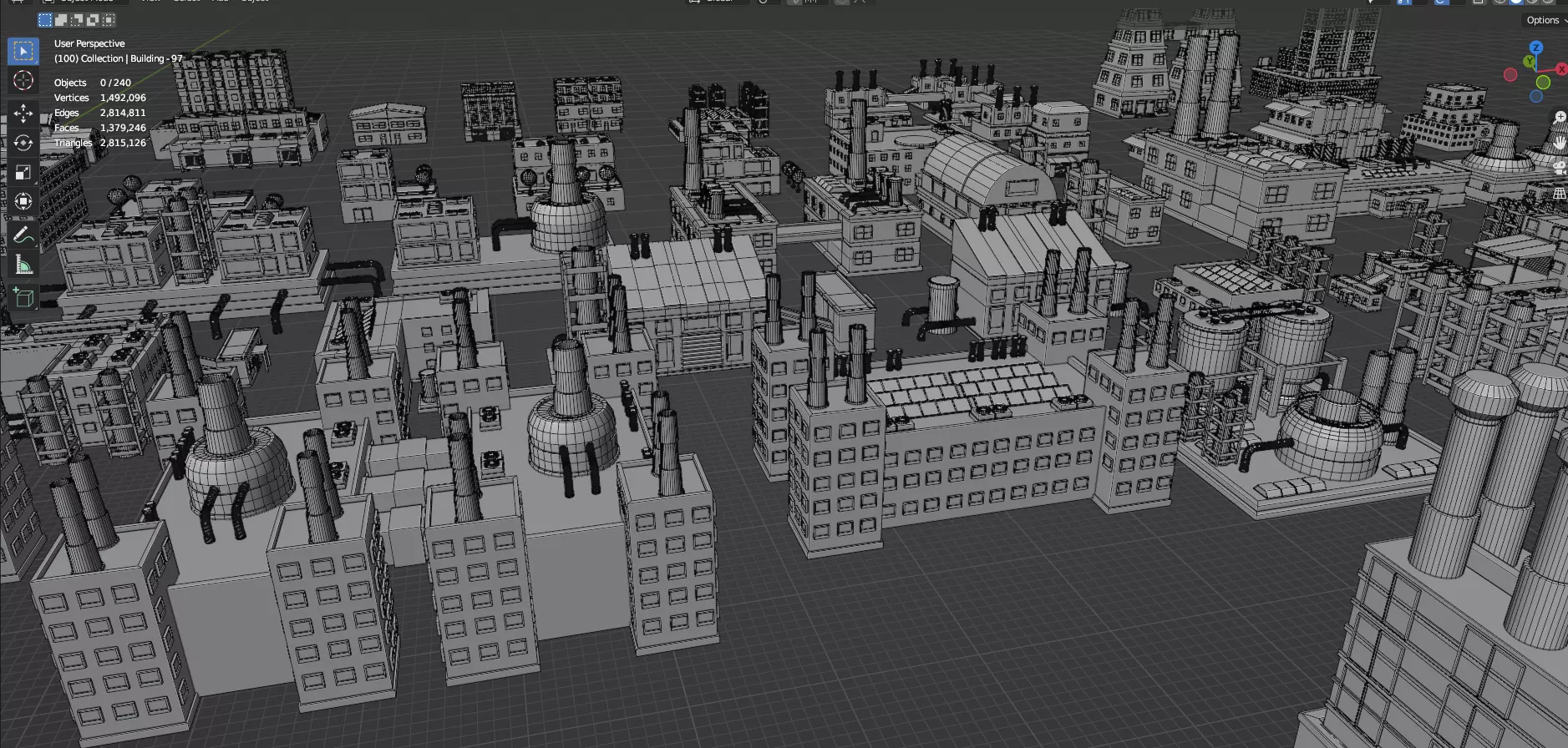Set selection mode to new selection

(x=45, y=19)
